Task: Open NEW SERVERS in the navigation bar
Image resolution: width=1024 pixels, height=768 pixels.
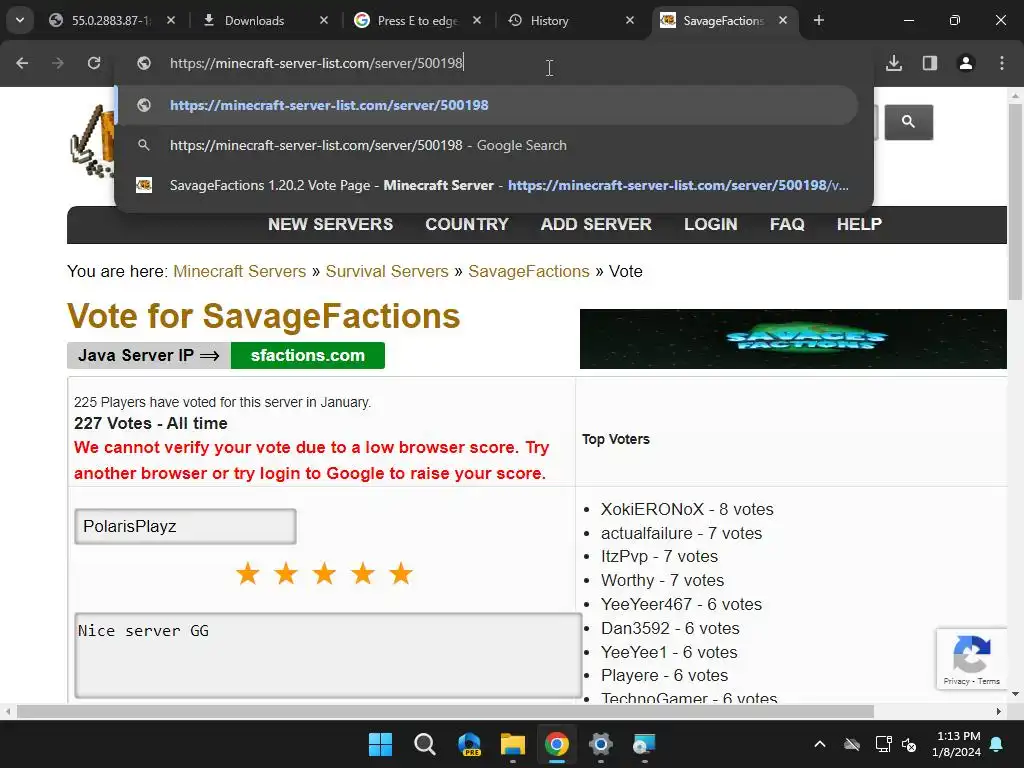Action: tap(330, 225)
